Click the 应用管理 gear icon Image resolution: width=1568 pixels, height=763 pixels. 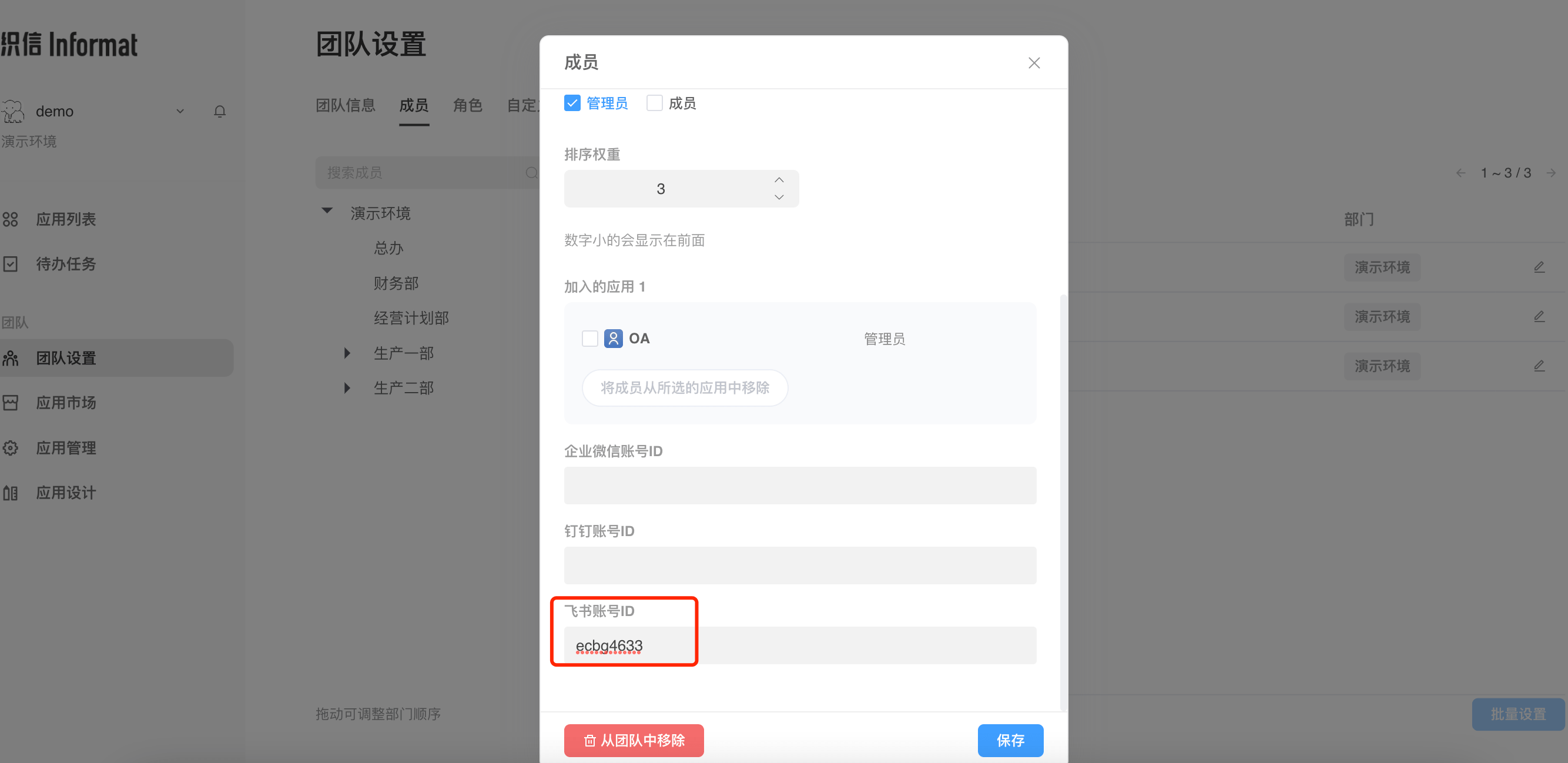pos(11,448)
